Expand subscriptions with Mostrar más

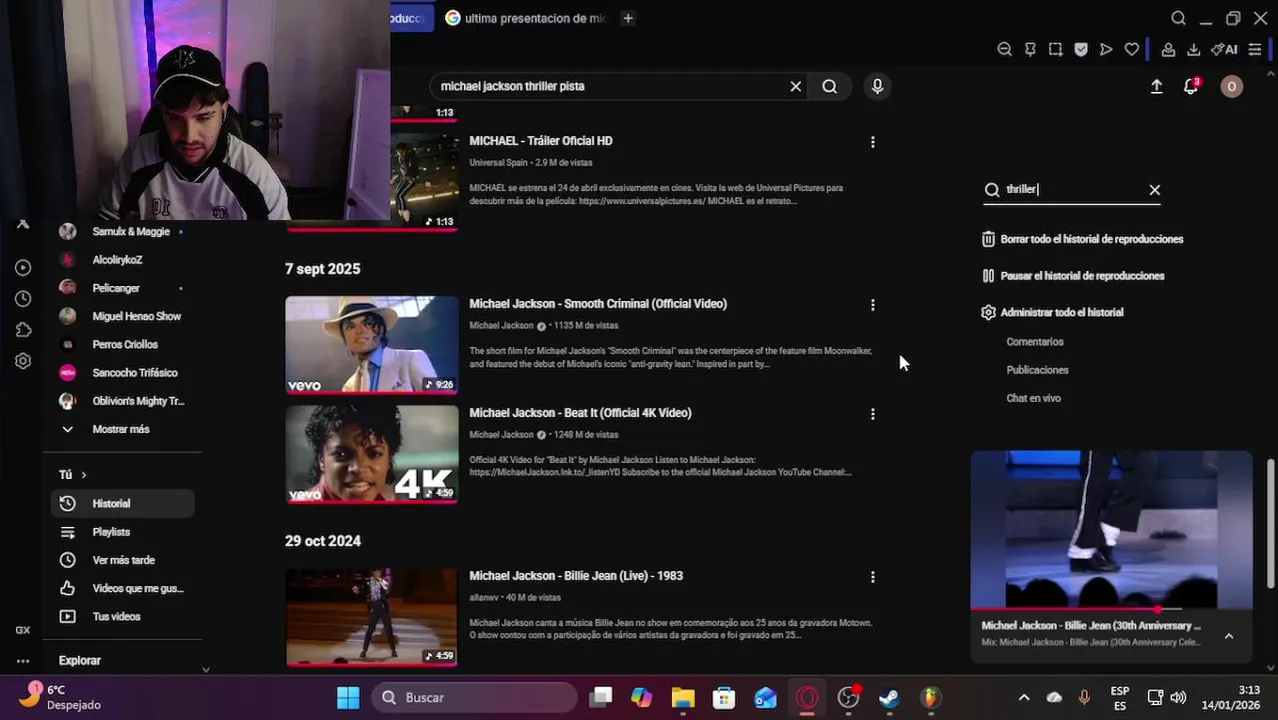(x=122, y=429)
